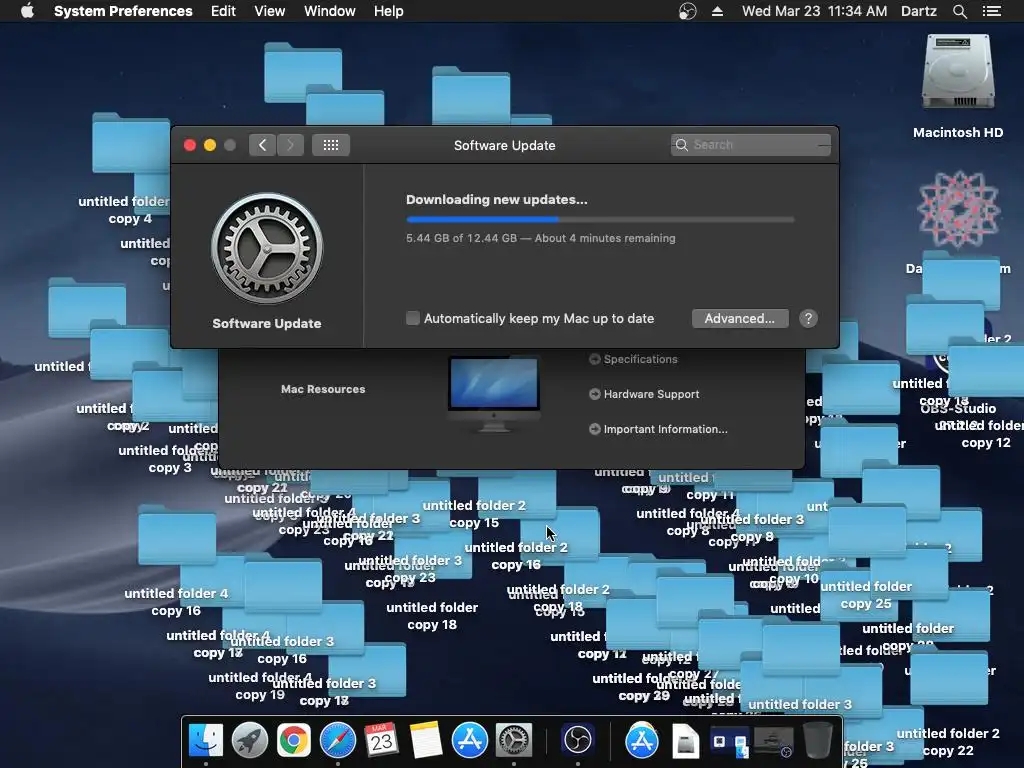The image size is (1024, 768).
Task: Close the Software Update window
Action: (x=190, y=145)
